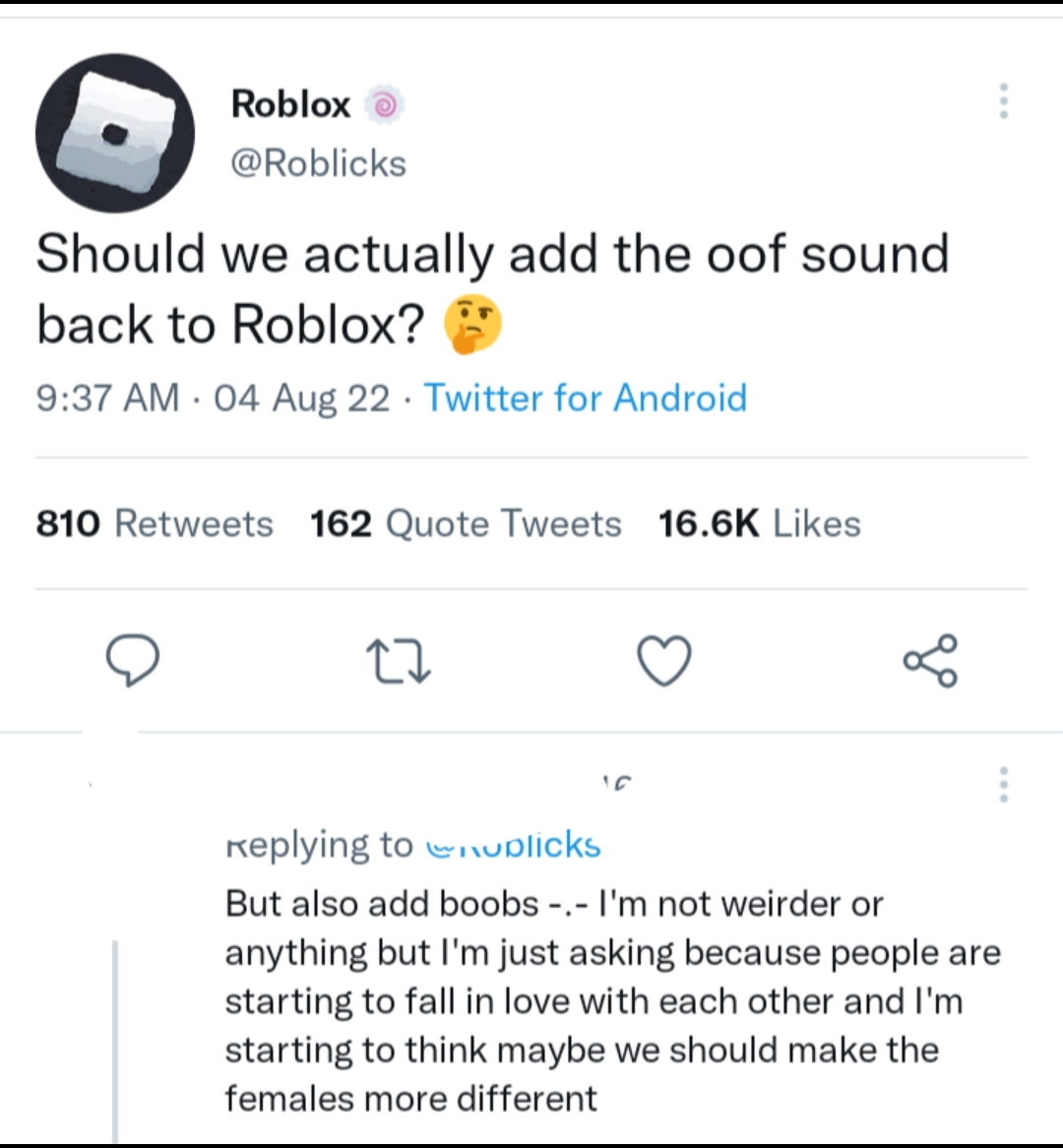This screenshot has width=1063, height=1148.
Task: Show the 16.6K Likes list
Action: point(759,524)
